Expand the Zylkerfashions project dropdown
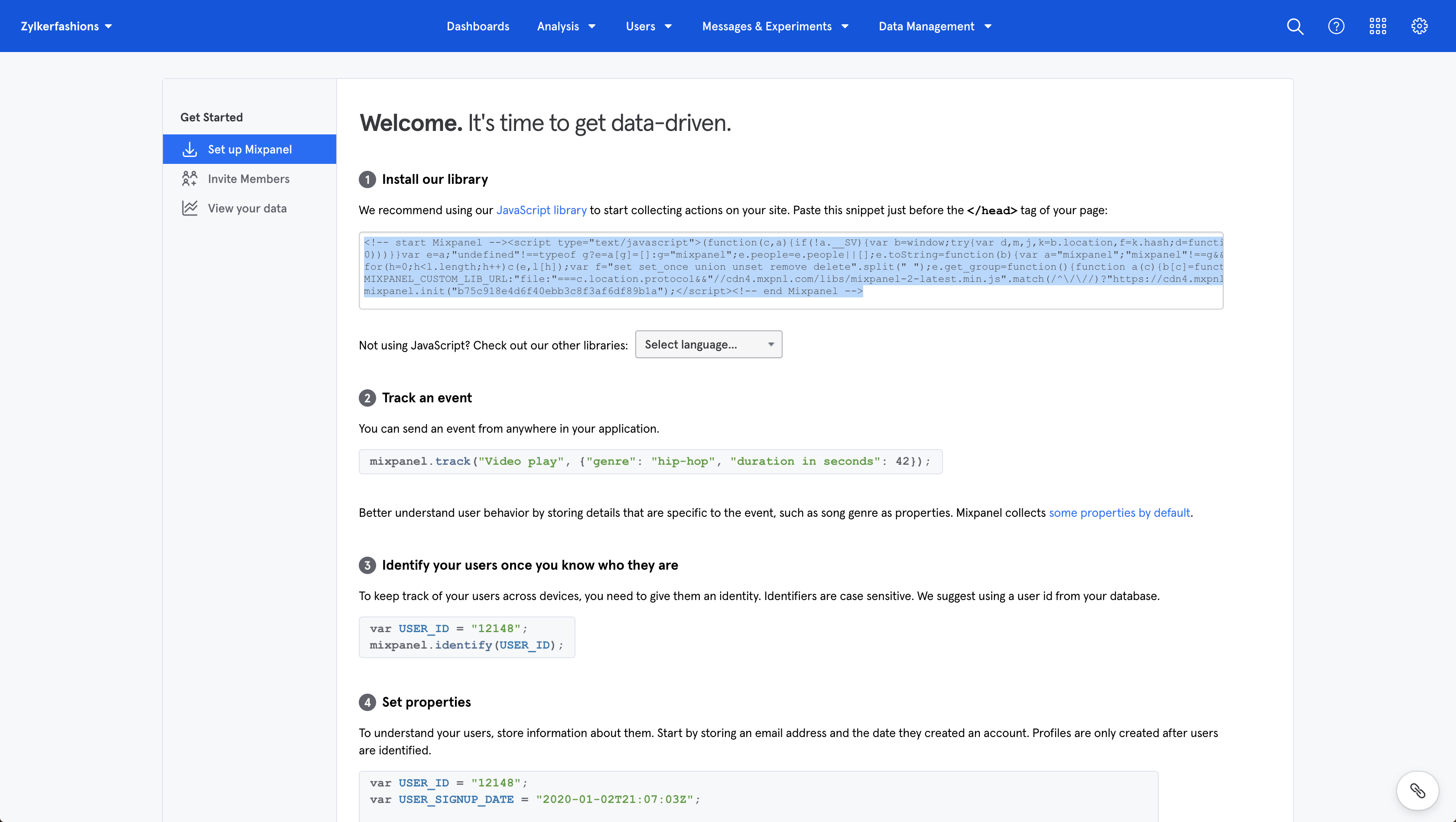This screenshot has height=822, width=1456. point(67,26)
